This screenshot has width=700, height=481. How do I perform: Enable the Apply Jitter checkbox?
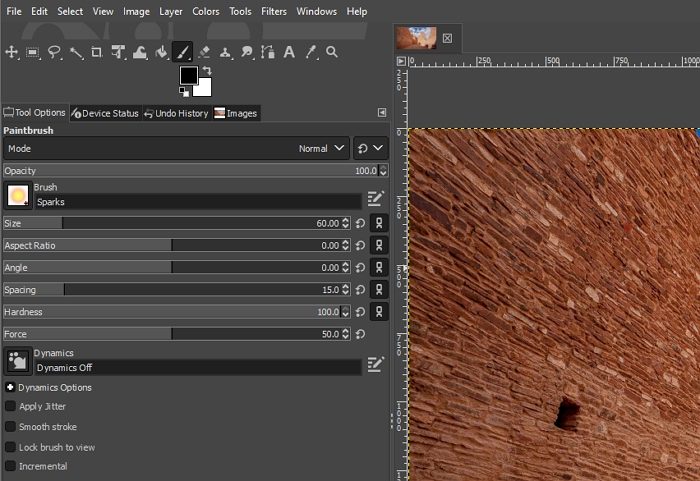pyautogui.click(x=11, y=407)
